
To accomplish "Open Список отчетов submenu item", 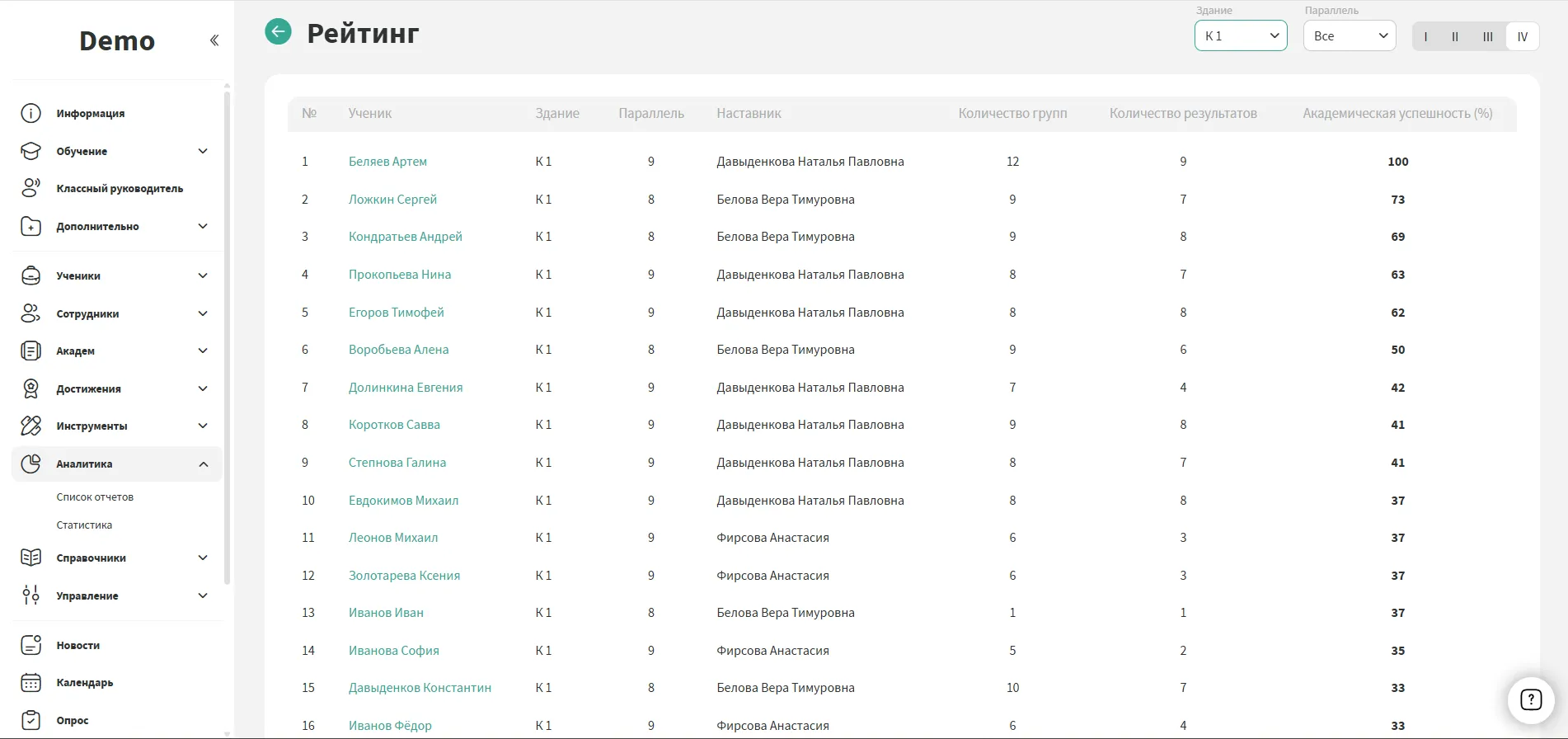I will pos(95,497).
